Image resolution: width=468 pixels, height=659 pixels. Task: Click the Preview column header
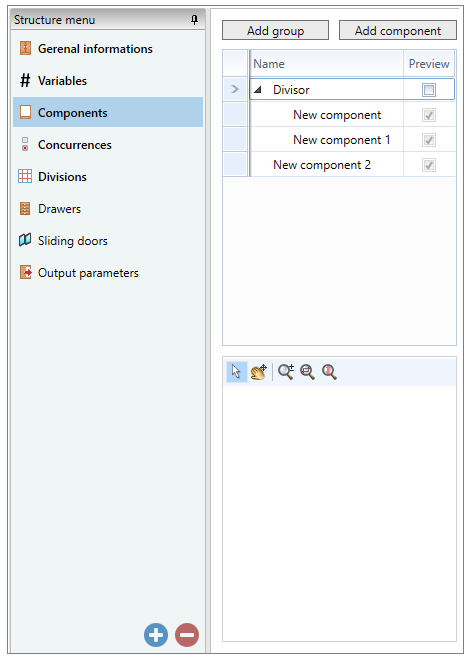tap(429, 63)
